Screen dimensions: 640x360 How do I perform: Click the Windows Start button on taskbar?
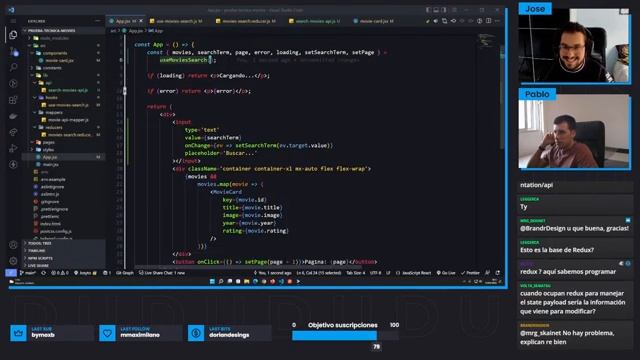[x=212, y=281]
